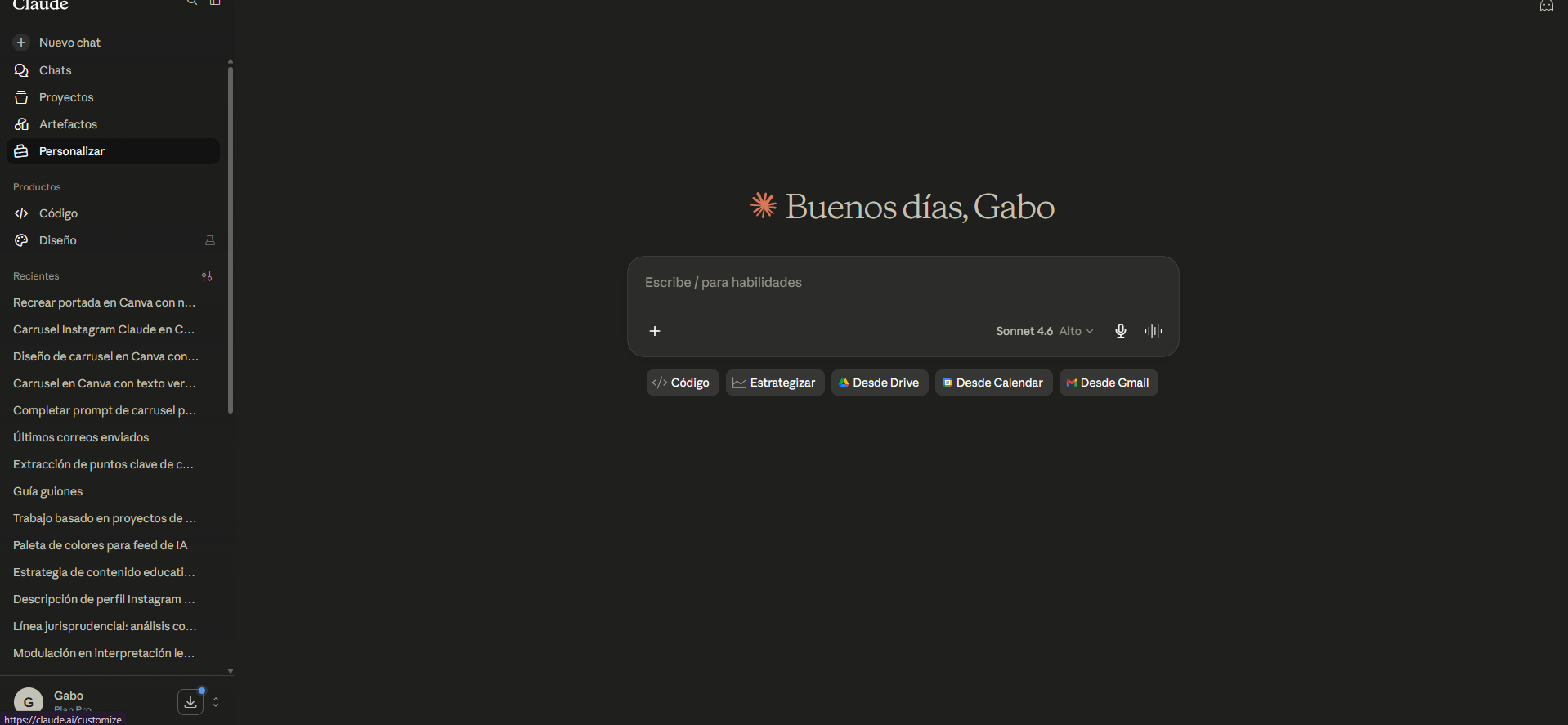Click the Desde Drive chip
Screen dimensions: 1568x725
(x=880, y=383)
